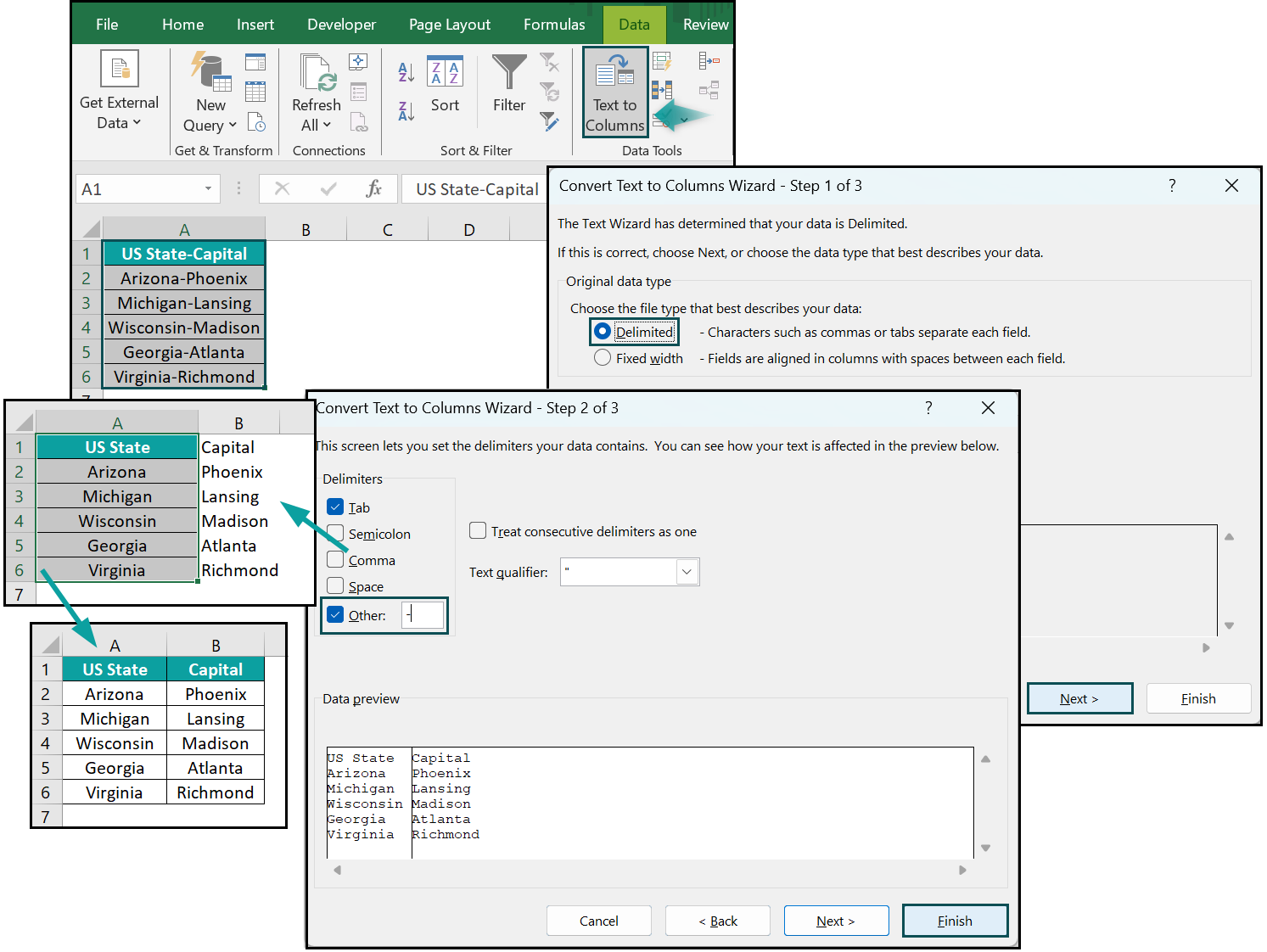The image size is (1267, 952).
Task: Open the Text qualifier dropdown
Action: coord(687,572)
